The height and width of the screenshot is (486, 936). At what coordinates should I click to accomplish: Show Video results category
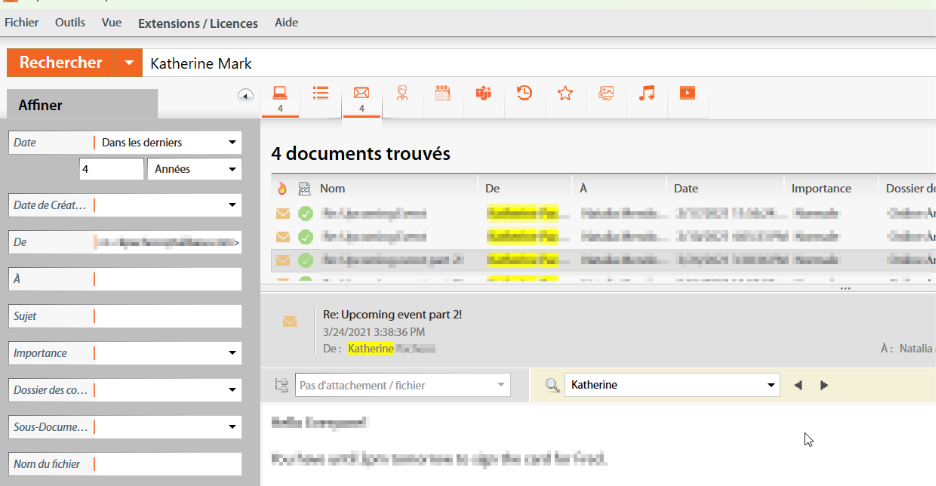pyautogui.click(x=687, y=94)
